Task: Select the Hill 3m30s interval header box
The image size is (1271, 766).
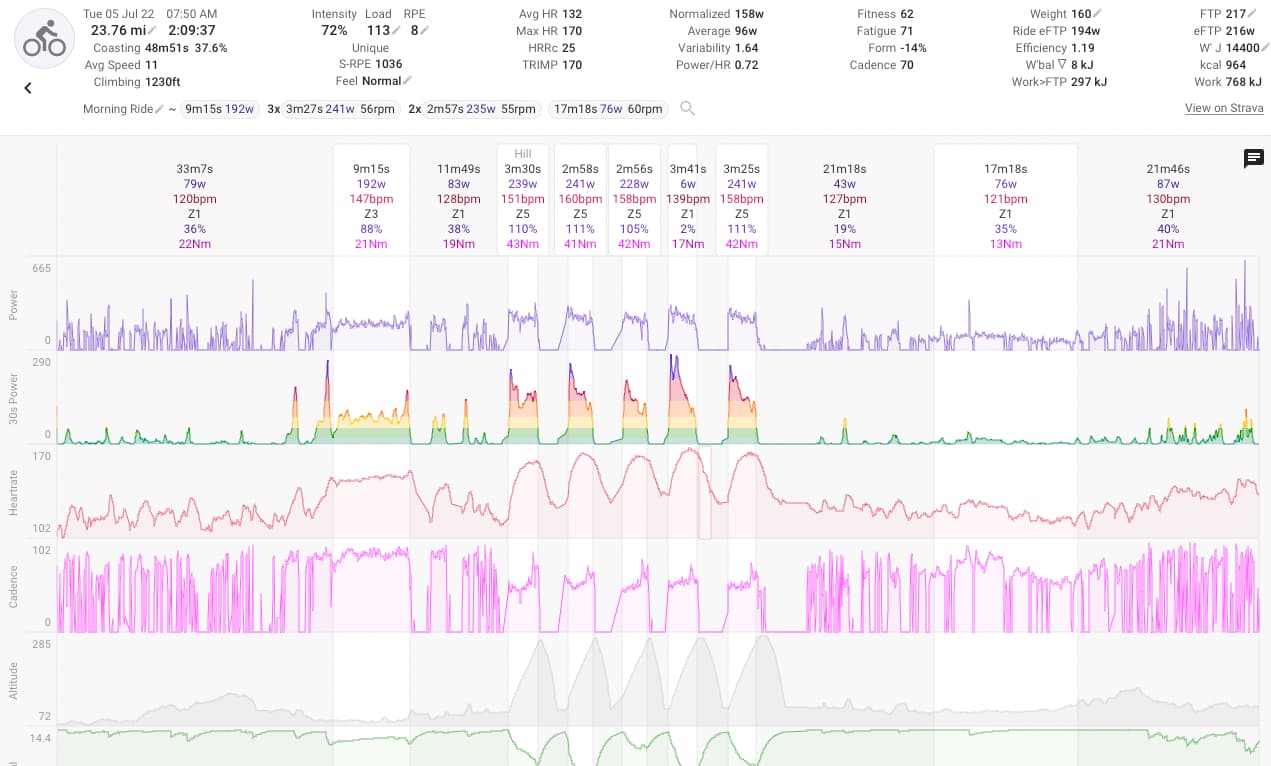Action: [x=523, y=199]
